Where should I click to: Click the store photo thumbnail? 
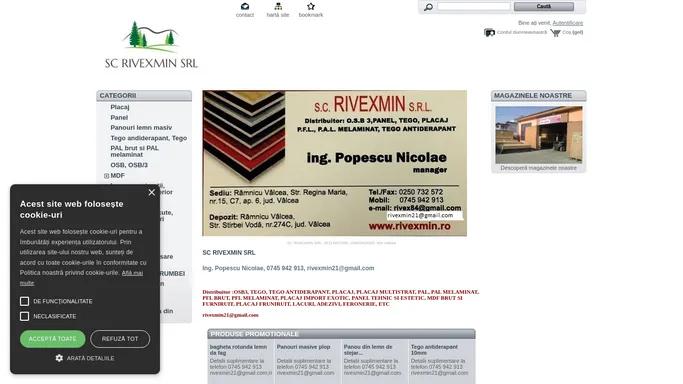pyautogui.click(x=539, y=135)
